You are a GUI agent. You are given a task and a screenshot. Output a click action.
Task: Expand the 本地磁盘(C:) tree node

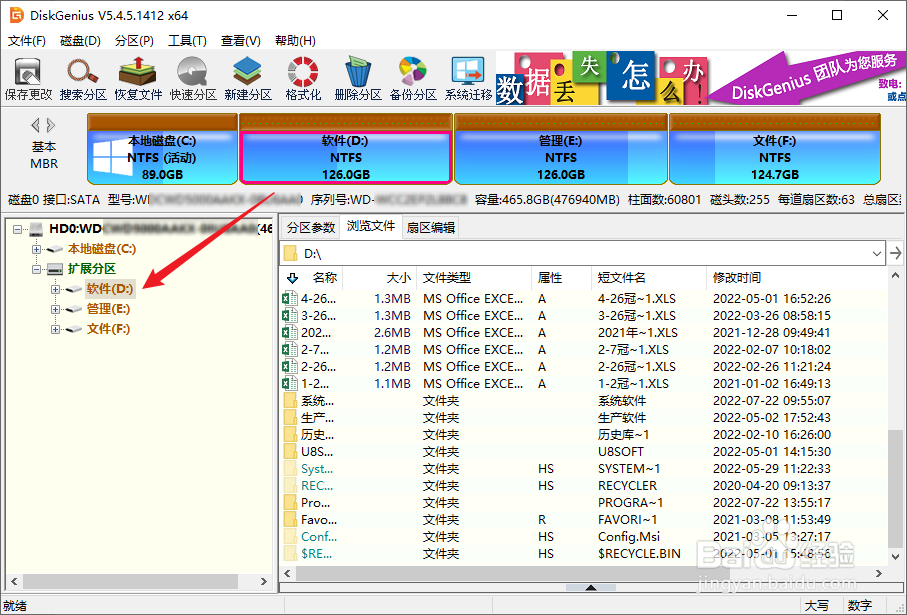(x=36, y=249)
